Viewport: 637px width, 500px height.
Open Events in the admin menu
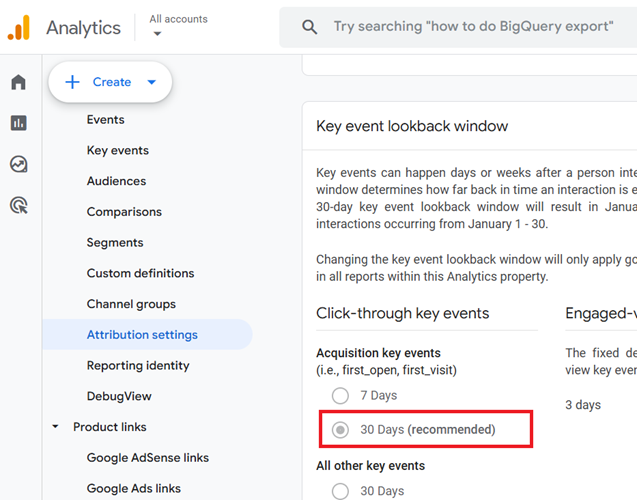click(106, 119)
